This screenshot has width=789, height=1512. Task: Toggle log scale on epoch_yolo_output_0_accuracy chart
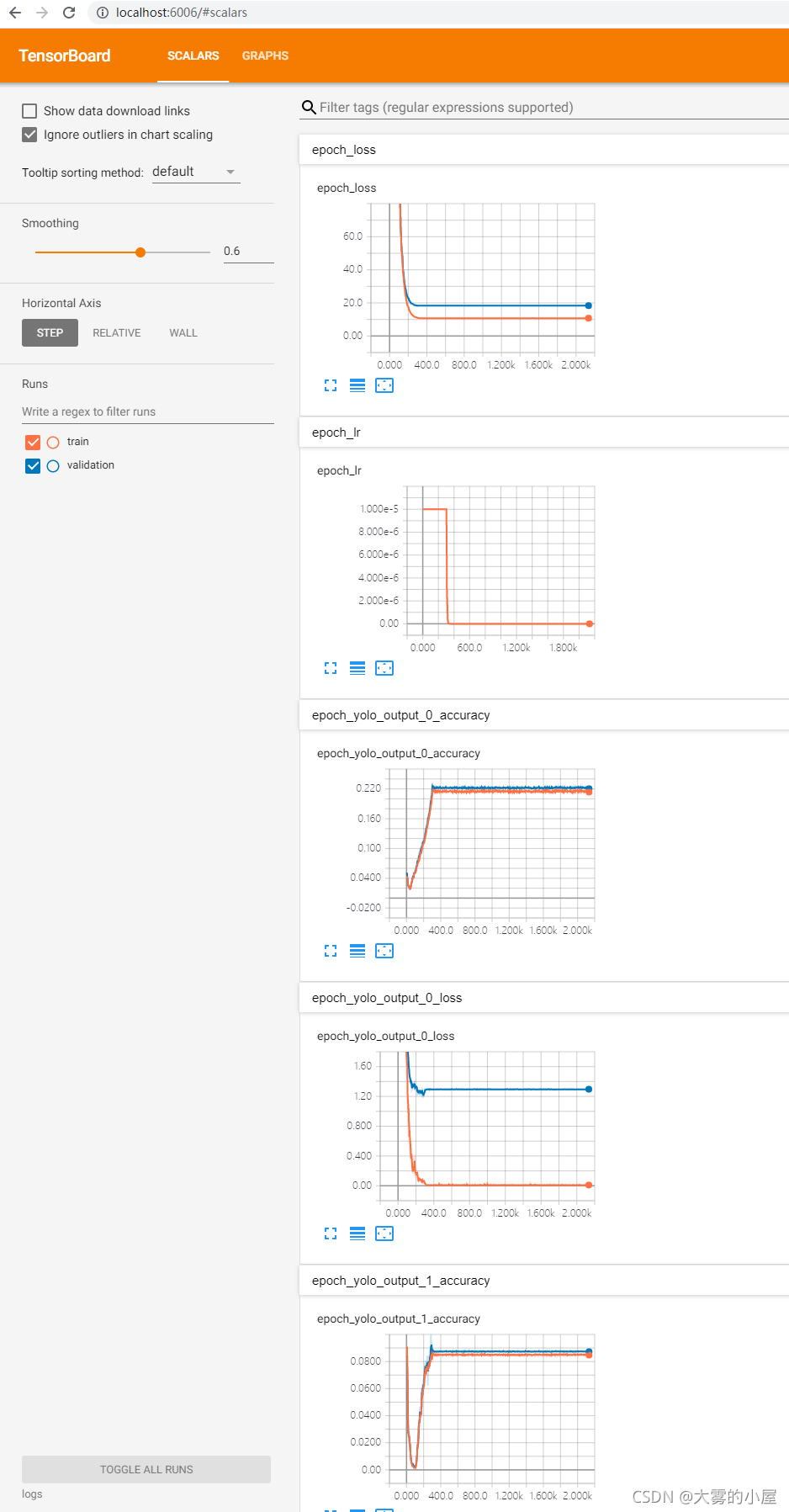coord(357,951)
